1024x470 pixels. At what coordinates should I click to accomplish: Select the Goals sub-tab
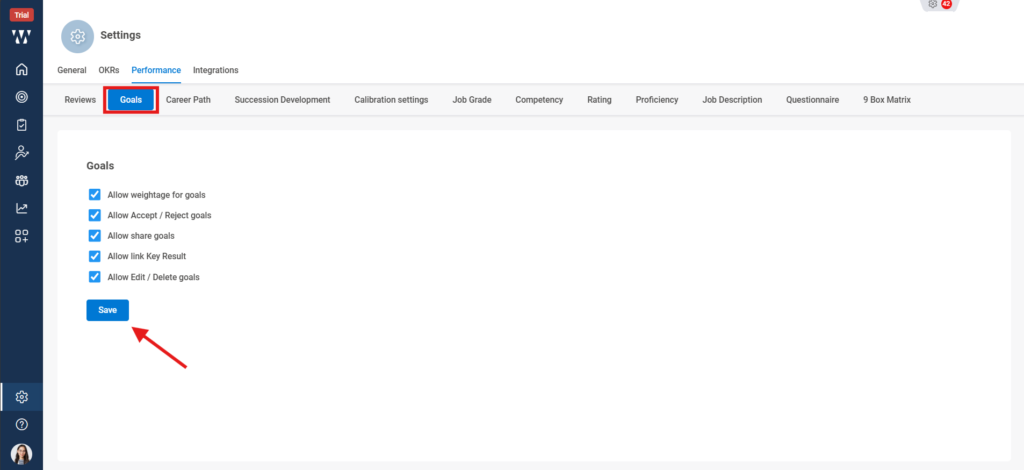pyautogui.click(x=131, y=100)
